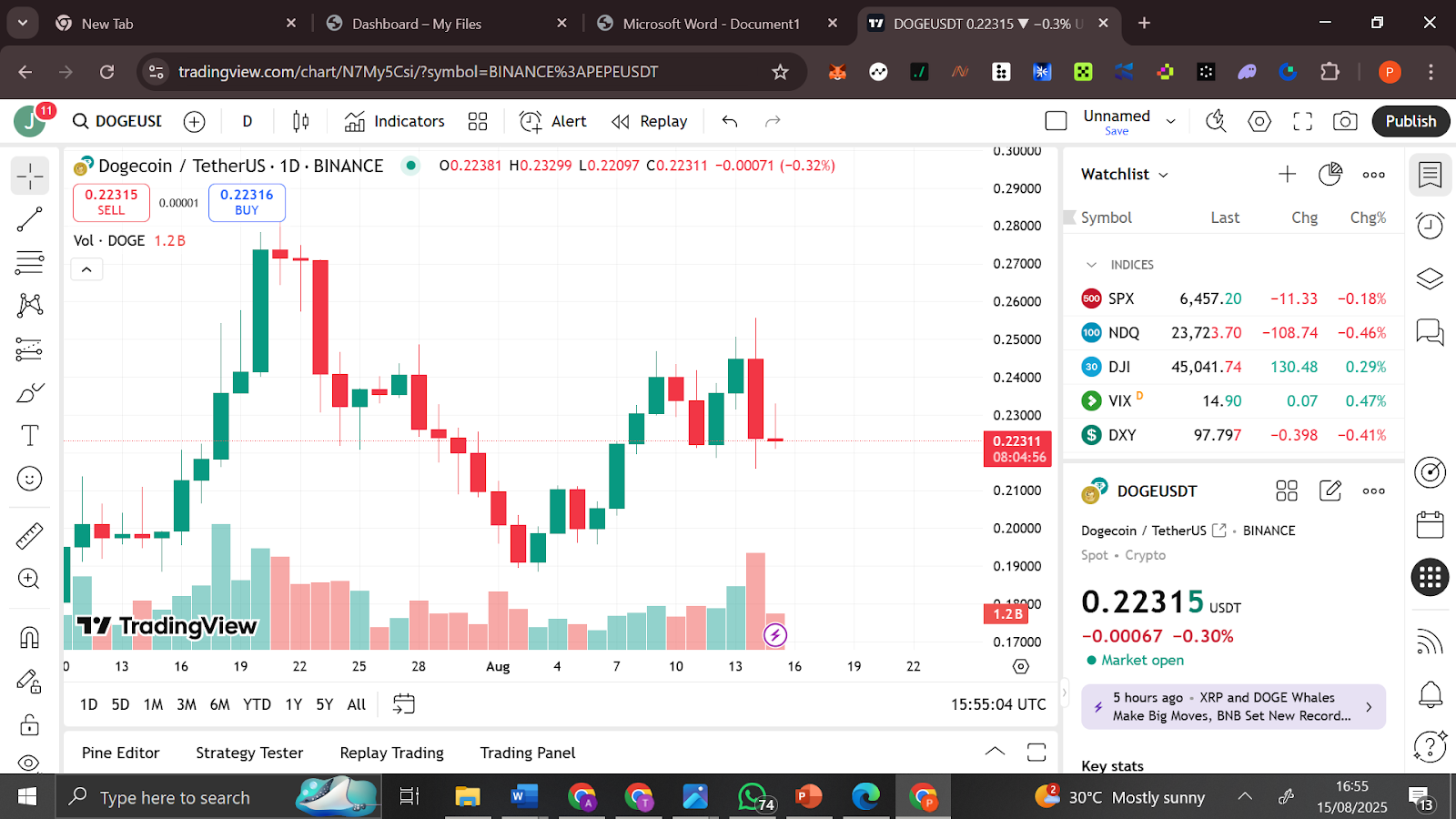Viewport: 1456px width, 819px height.
Task: Open File Explorer from the taskbar
Action: (x=468, y=797)
